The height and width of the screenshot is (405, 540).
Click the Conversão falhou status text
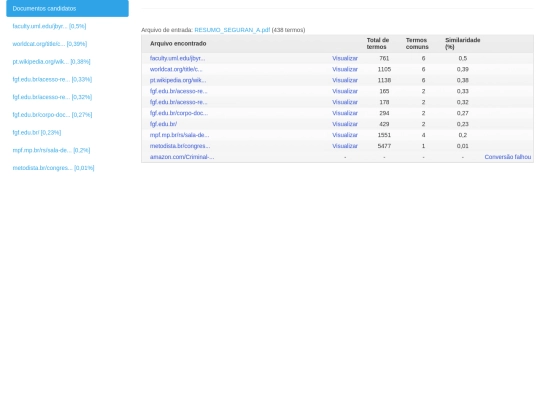(x=508, y=157)
